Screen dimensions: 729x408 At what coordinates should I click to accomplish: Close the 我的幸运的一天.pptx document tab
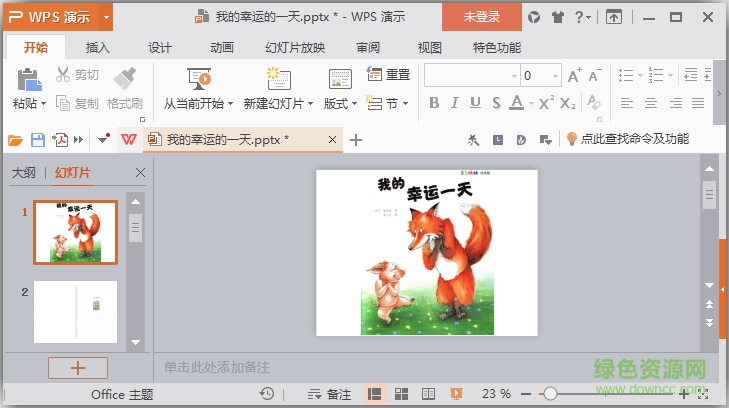332,139
